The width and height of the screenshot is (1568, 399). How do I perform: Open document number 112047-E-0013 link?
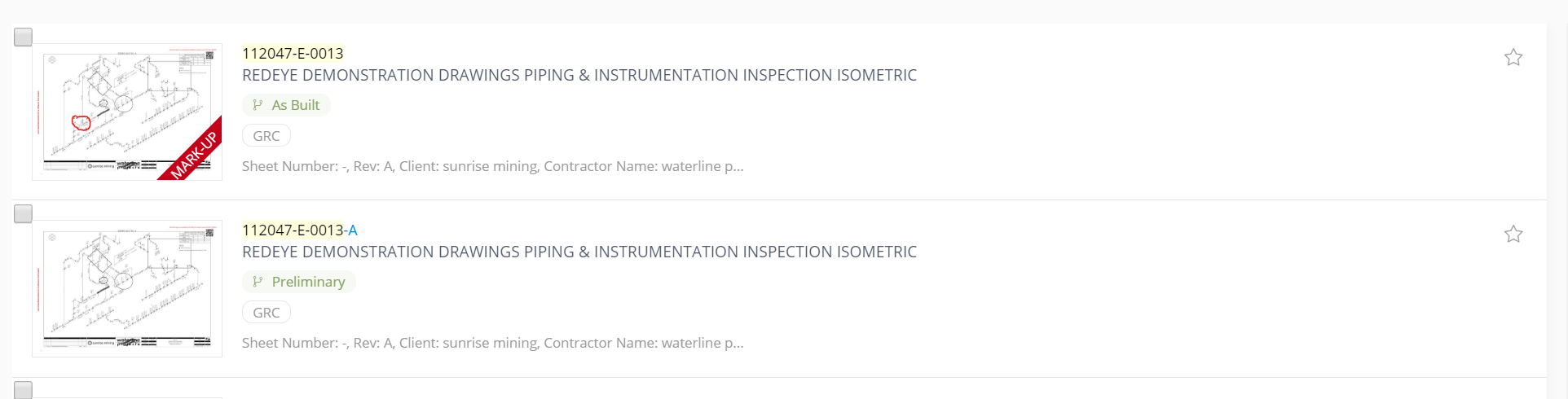coord(293,54)
